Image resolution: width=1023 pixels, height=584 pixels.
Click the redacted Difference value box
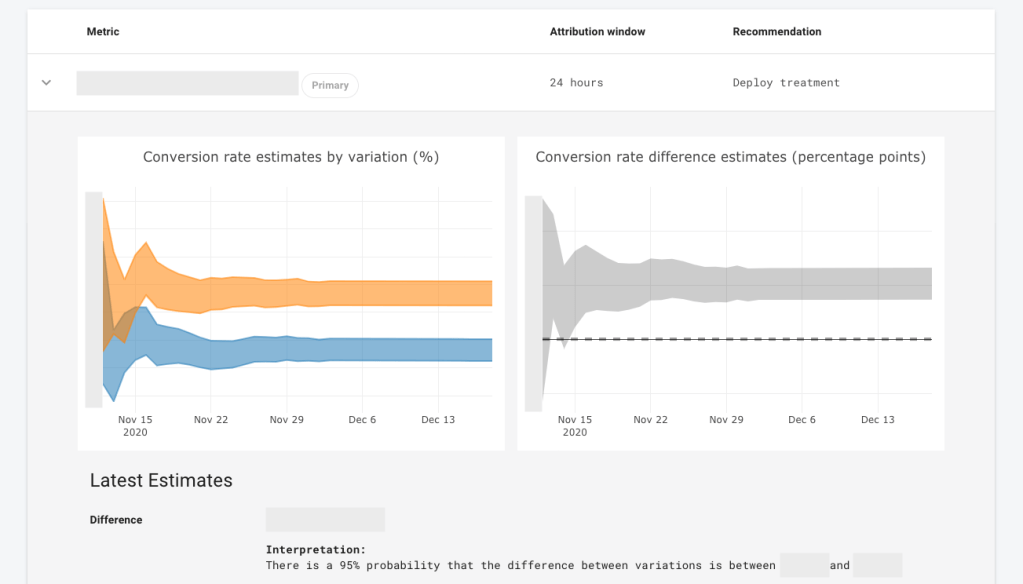click(x=325, y=520)
